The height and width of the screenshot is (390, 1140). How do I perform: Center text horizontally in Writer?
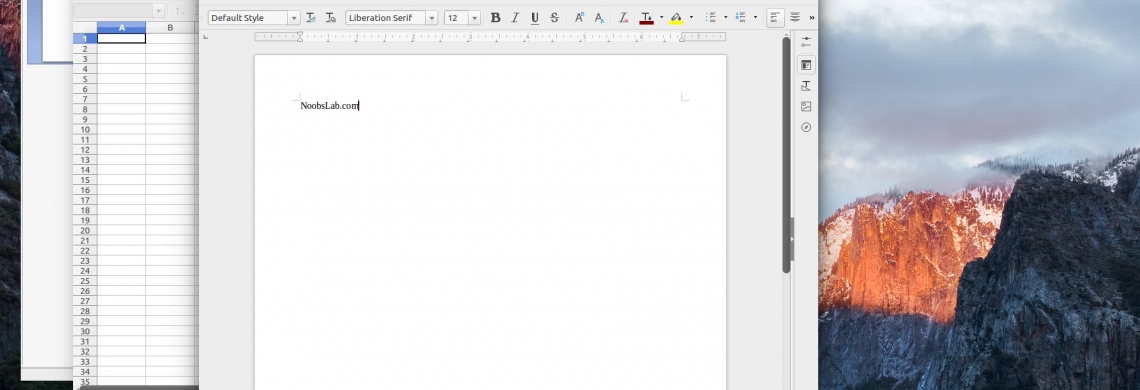(x=795, y=17)
